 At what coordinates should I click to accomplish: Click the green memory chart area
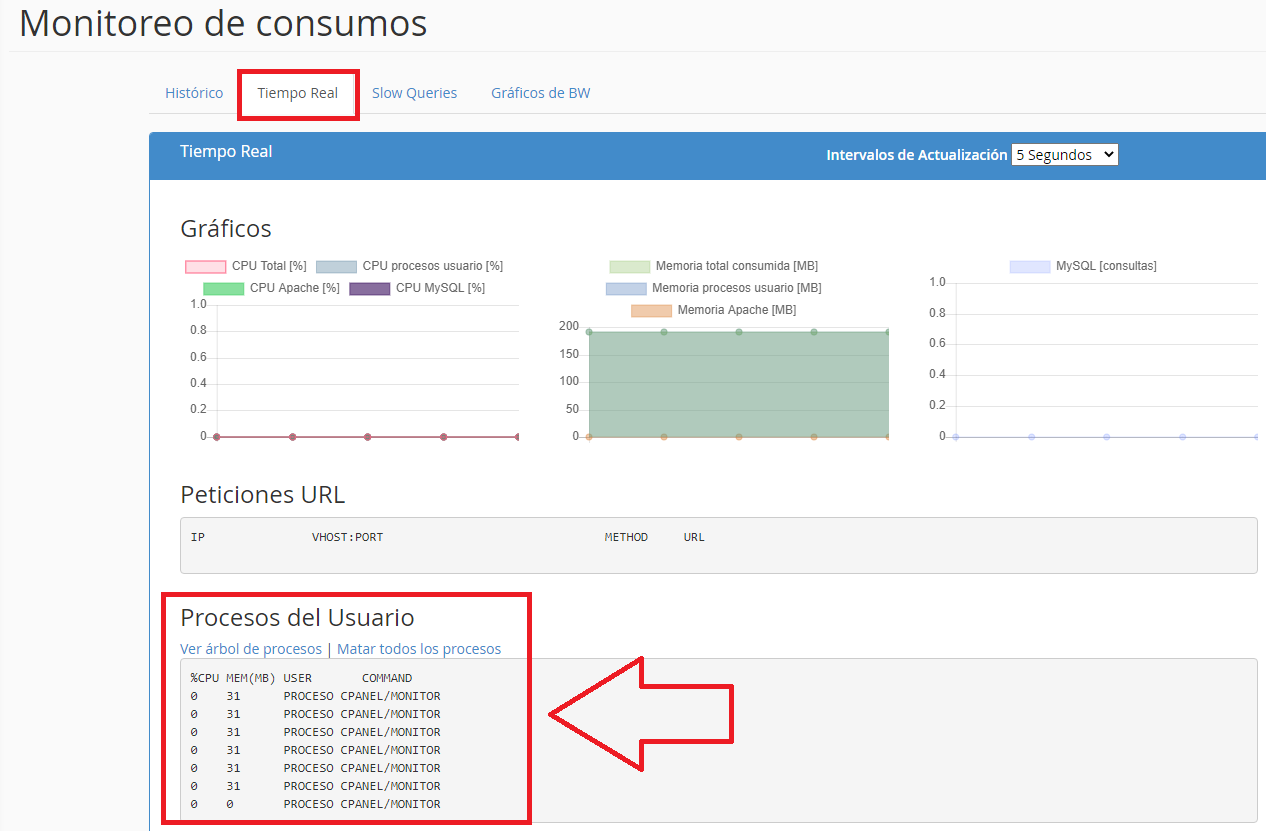point(738,385)
